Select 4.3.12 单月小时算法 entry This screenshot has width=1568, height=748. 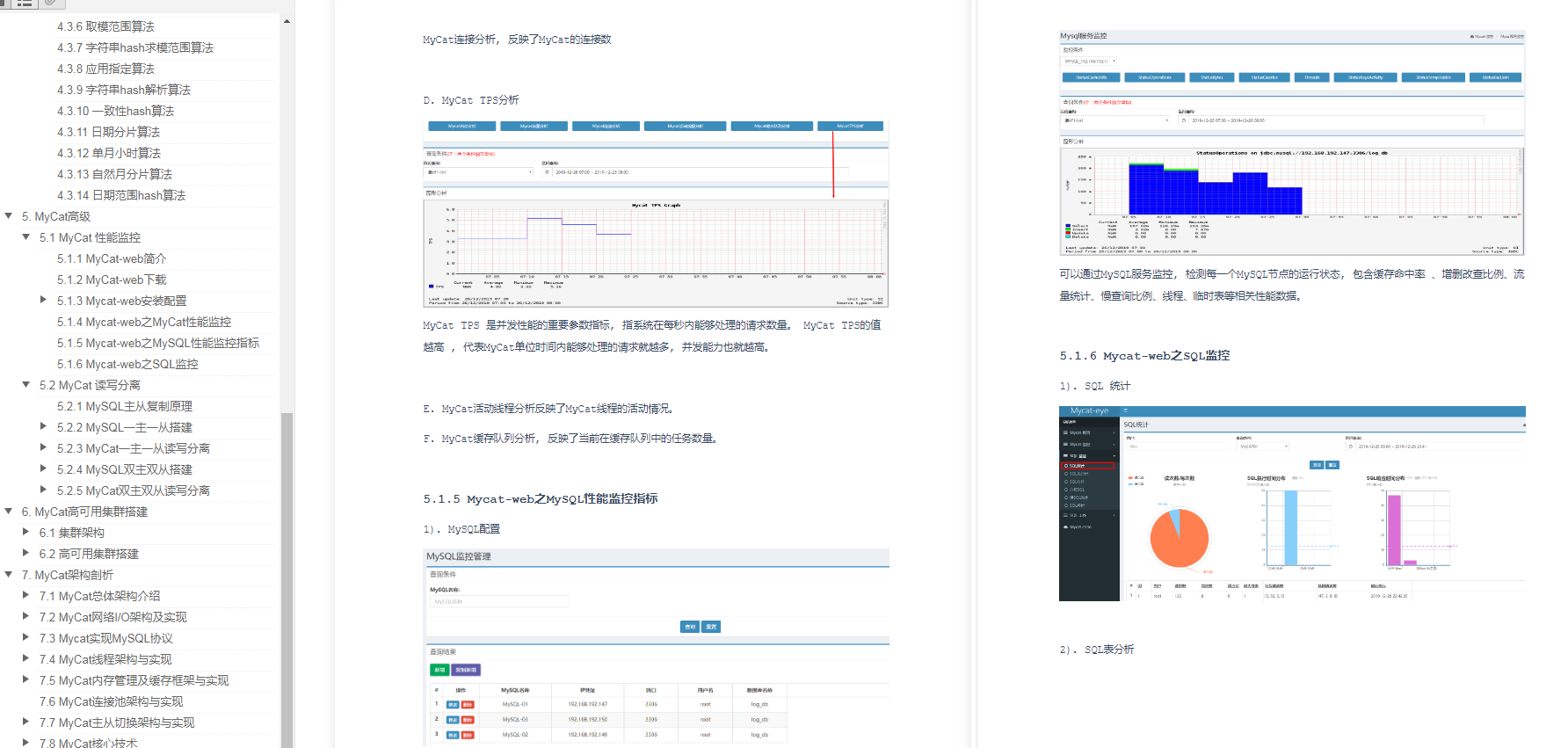click(x=109, y=153)
